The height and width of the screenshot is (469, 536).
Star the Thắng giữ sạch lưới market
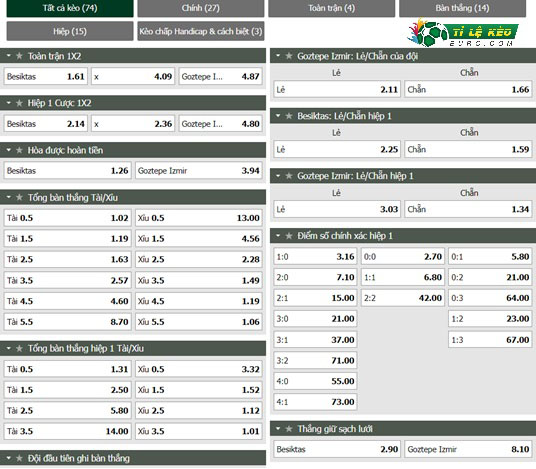click(289, 429)
